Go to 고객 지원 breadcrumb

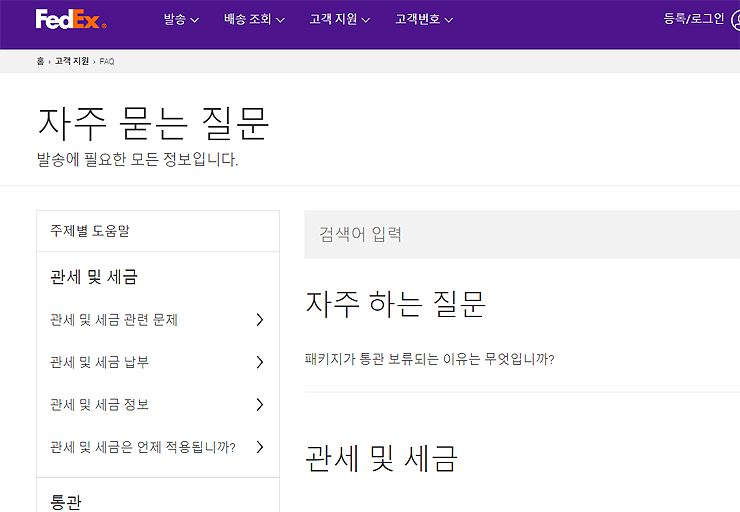71,61
